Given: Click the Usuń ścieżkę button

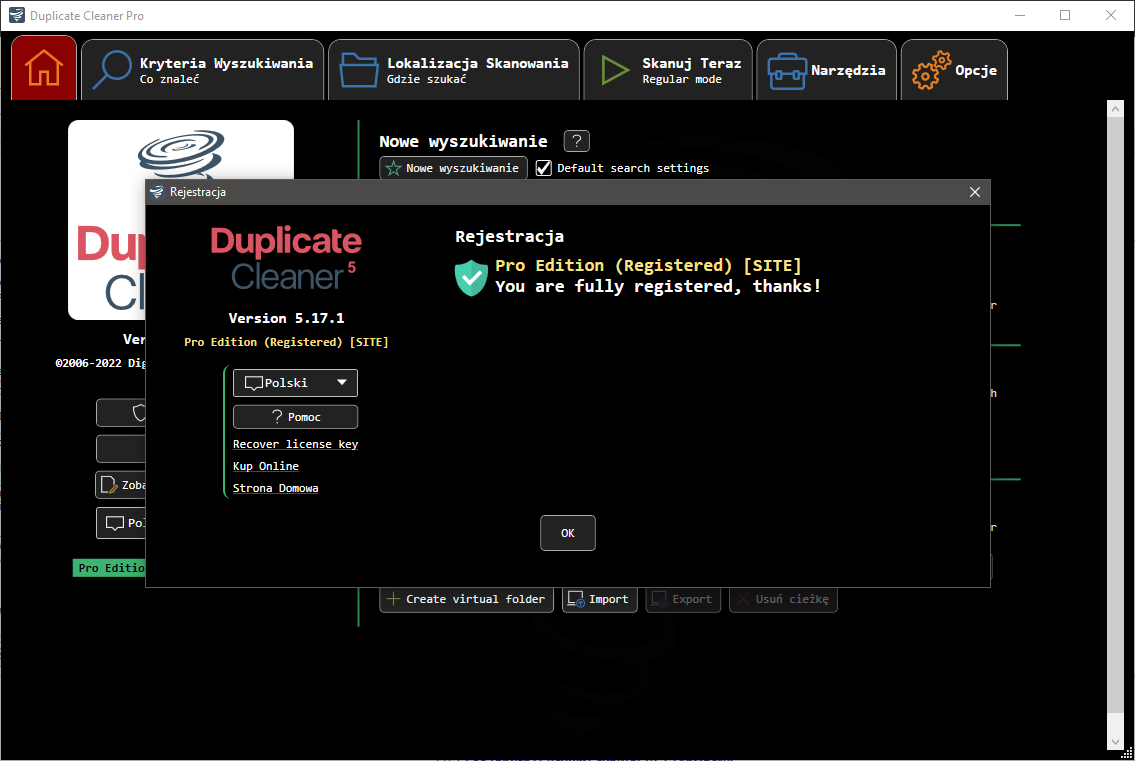Looking at the screenshot, I should pyautogui.click(x=783, y=599).
